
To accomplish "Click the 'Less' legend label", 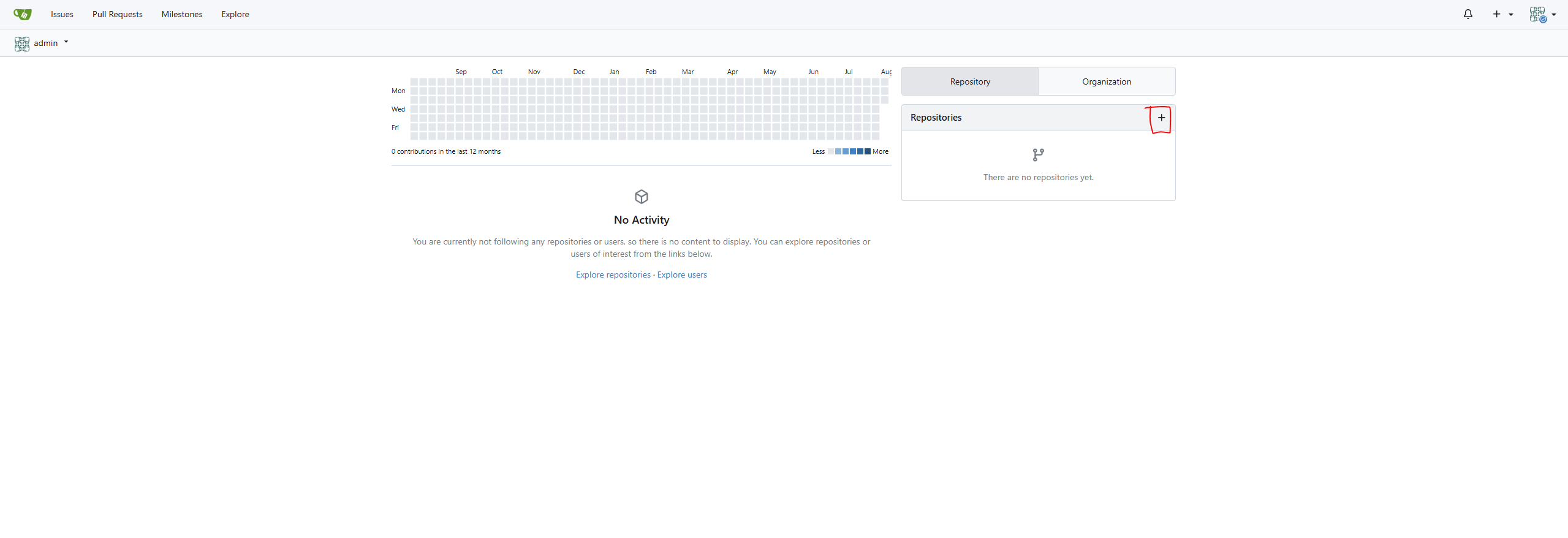I will (x=819, y=151).
